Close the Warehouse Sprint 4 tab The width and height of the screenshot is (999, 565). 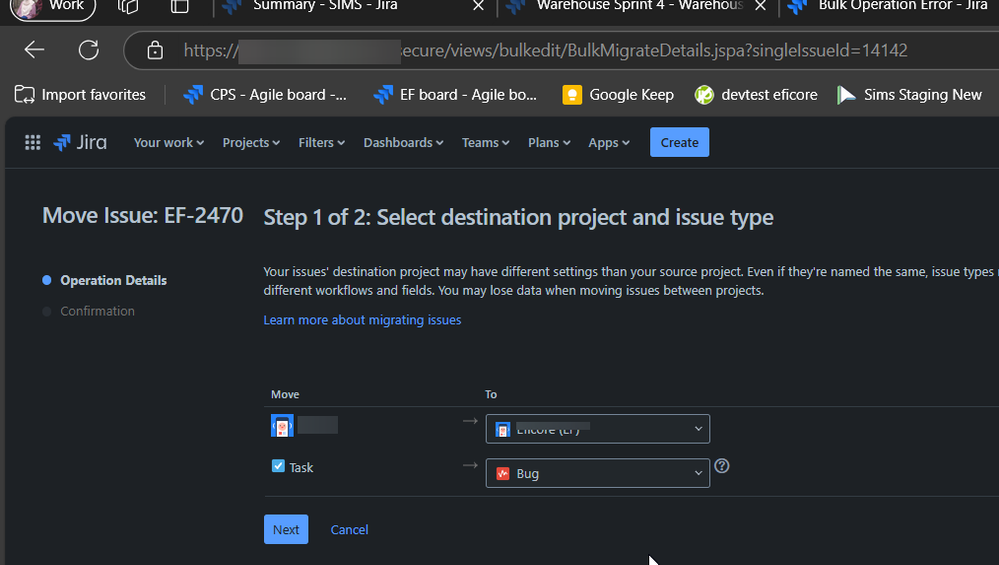760,6
